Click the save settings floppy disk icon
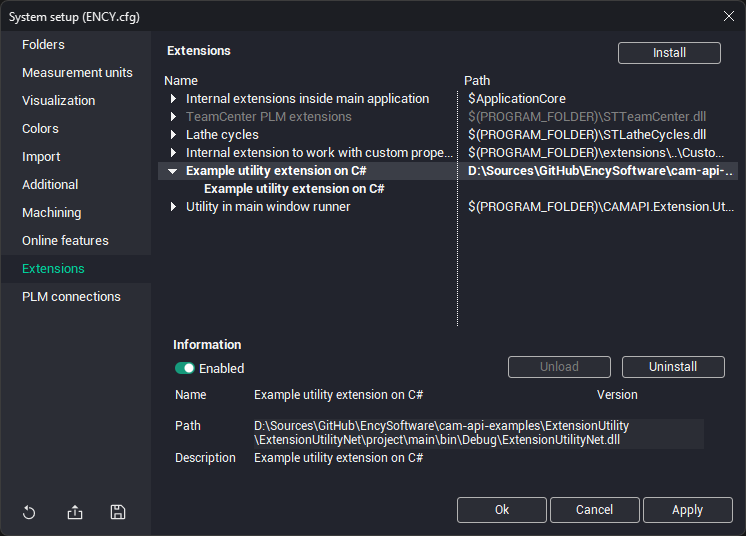This screenshot has width=746, height=536. [118, 513]
